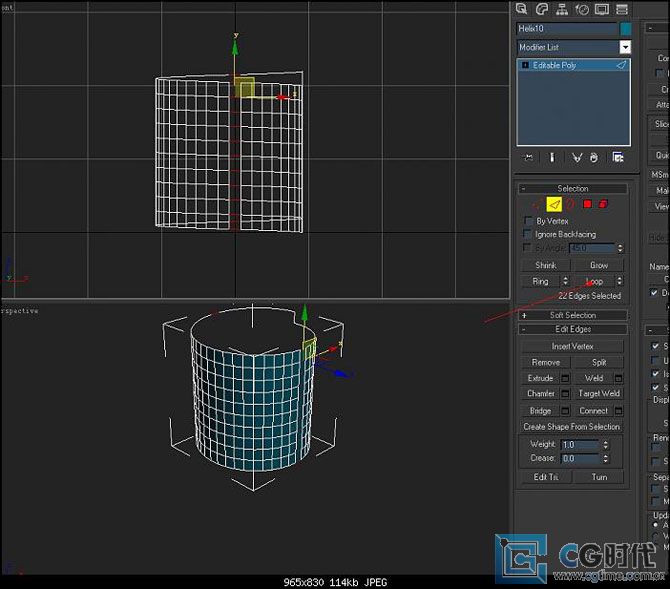Click the Edit Tri. button

pyautogui.click(x=546, y=477)
